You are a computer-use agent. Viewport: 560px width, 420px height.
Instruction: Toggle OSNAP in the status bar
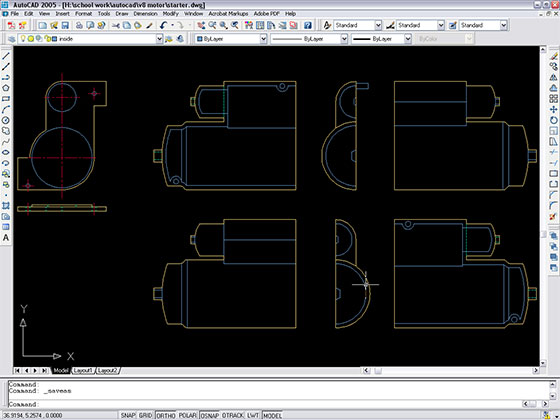click(209, 415)
